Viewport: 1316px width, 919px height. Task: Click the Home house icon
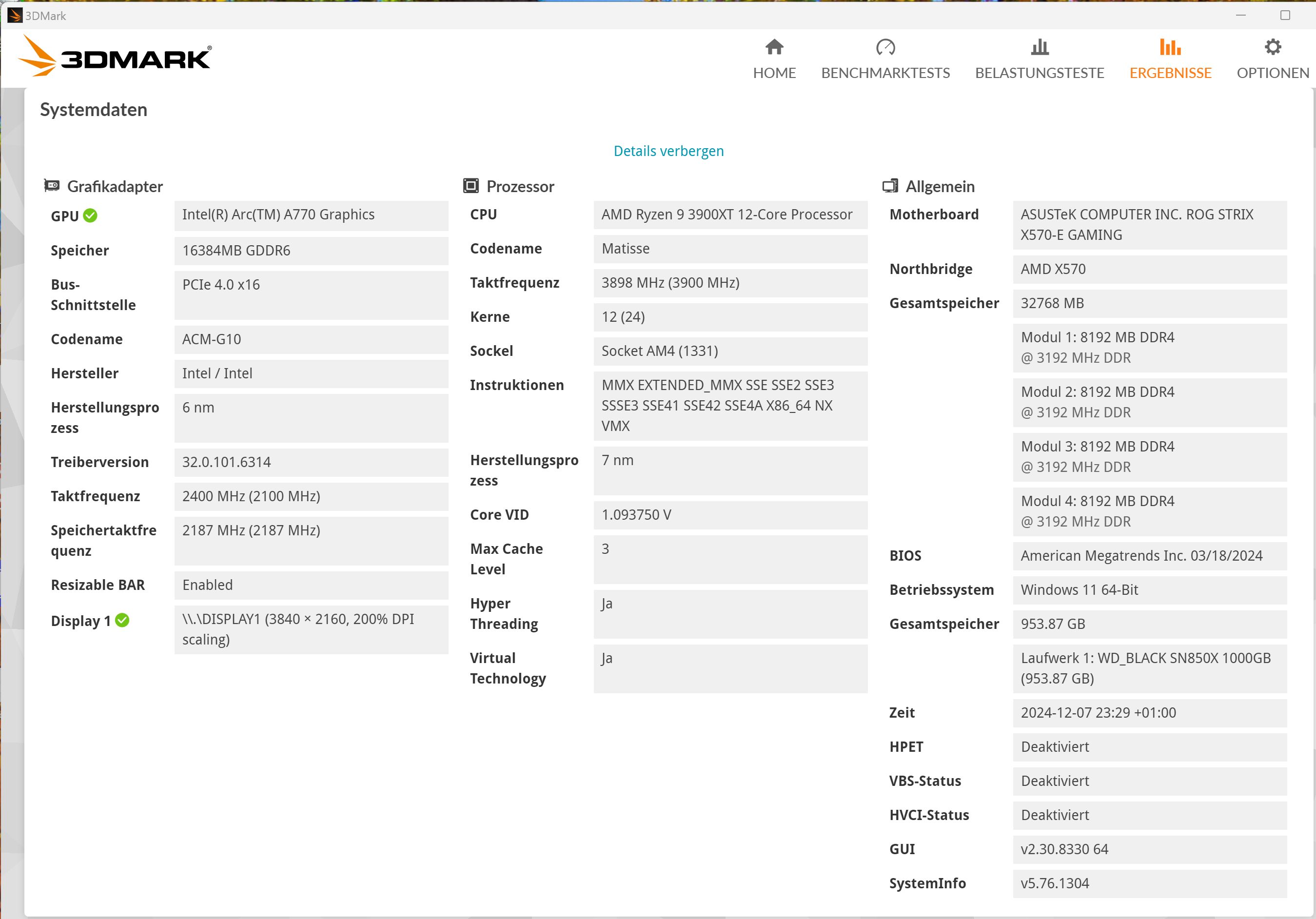774,47
